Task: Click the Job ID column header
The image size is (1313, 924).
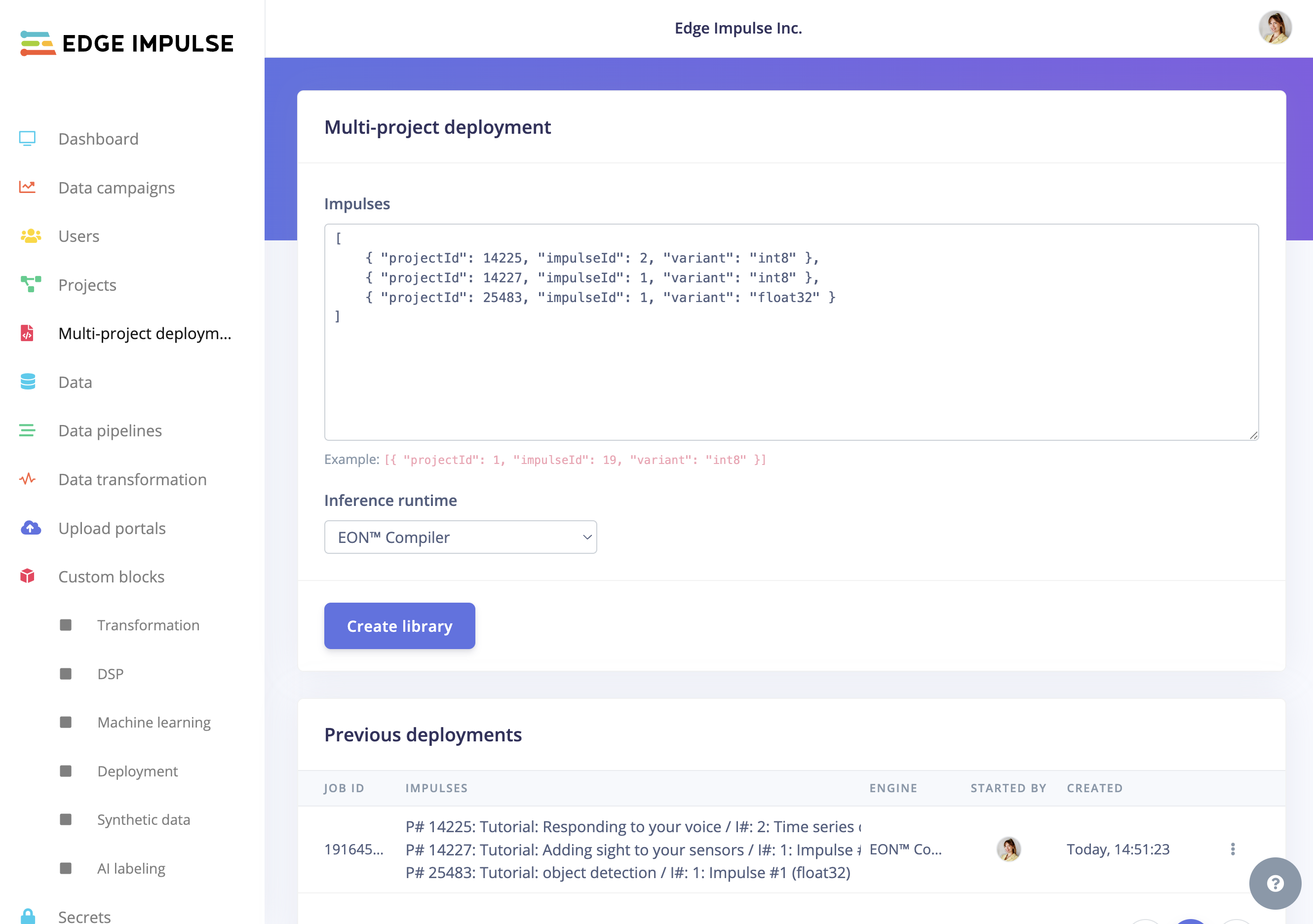Action: [x=344, y=788]
